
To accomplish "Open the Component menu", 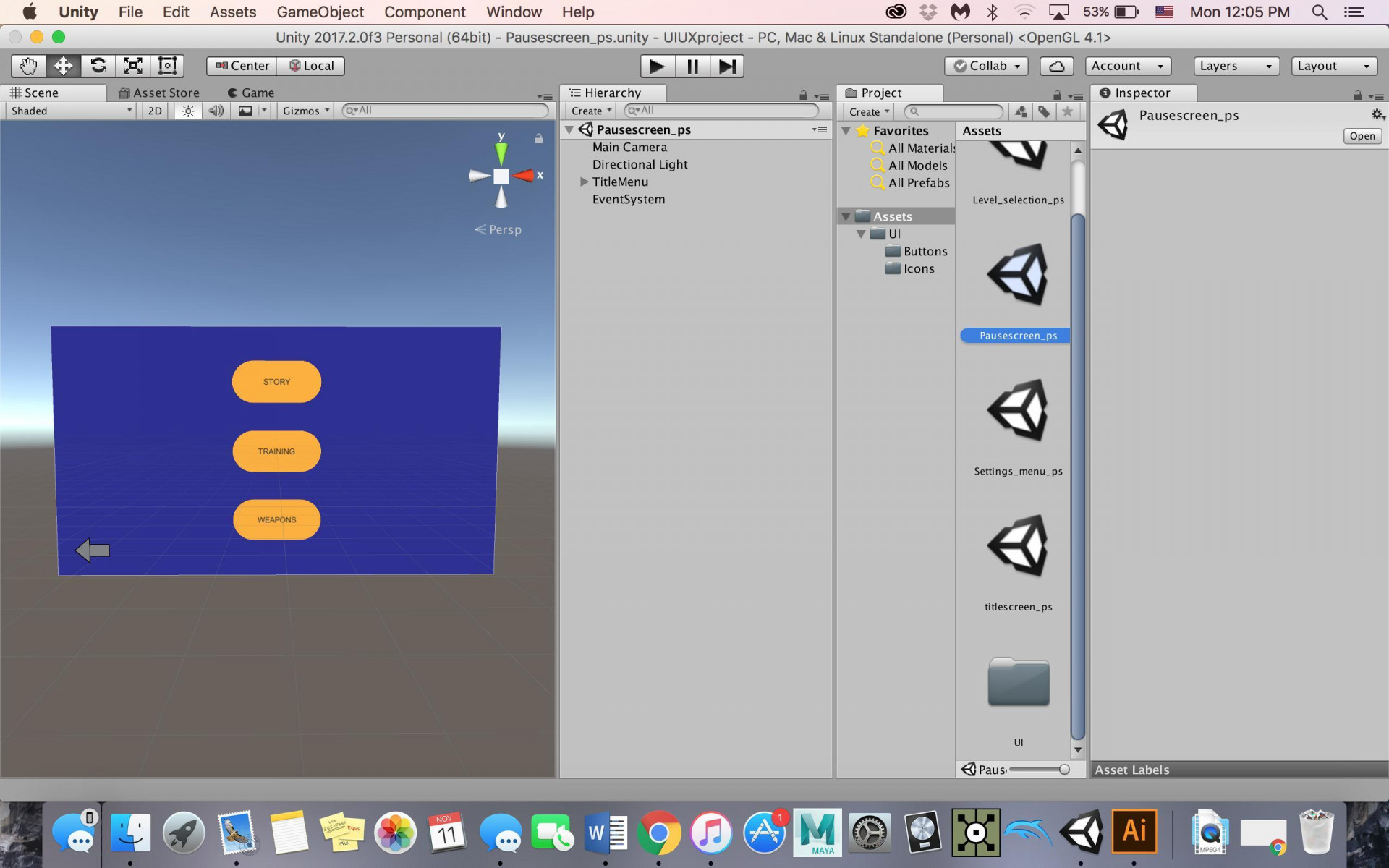I will click(x=425, y=12).
